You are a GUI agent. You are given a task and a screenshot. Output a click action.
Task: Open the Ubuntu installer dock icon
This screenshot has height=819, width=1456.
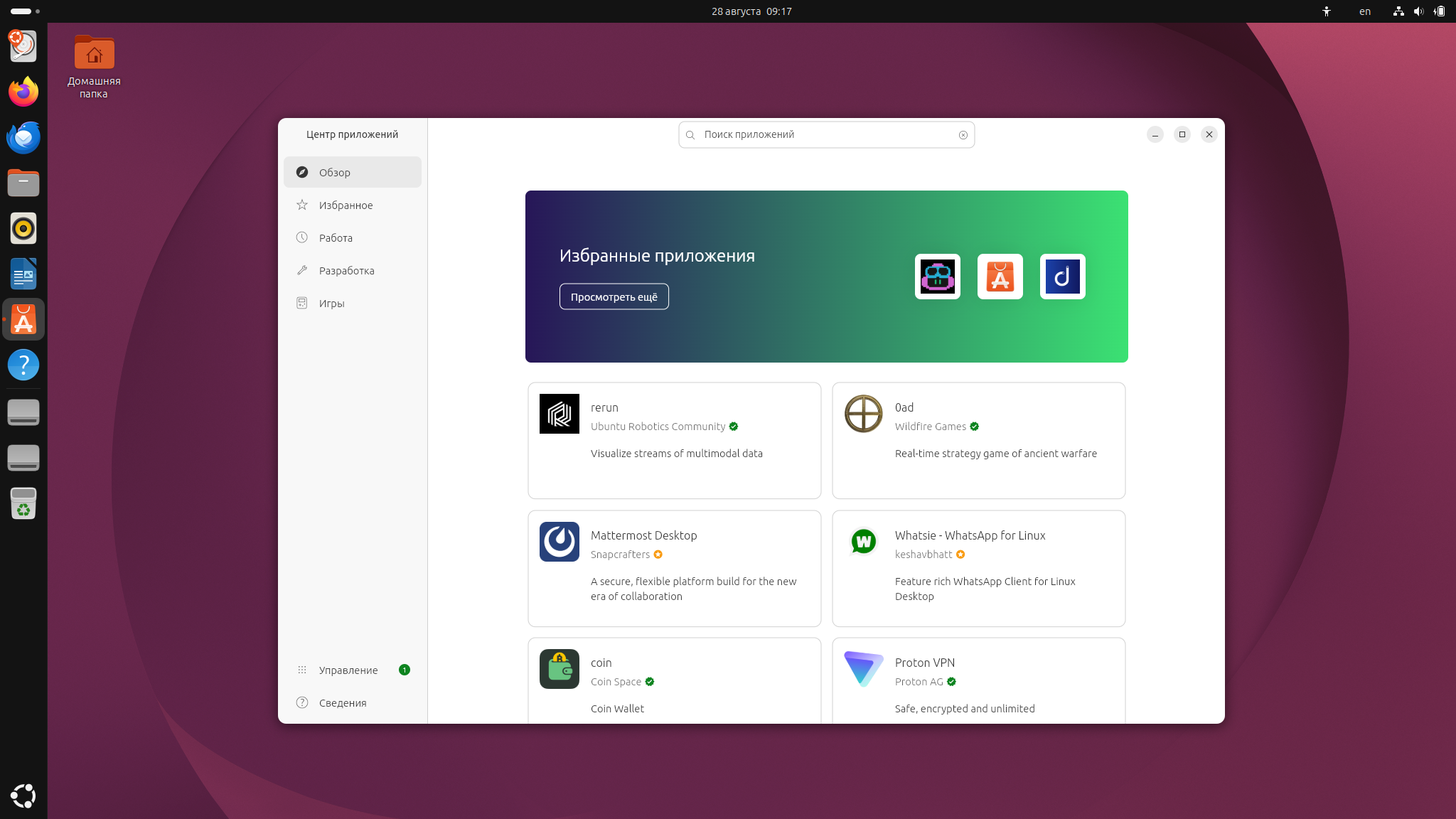coord(23,46)
